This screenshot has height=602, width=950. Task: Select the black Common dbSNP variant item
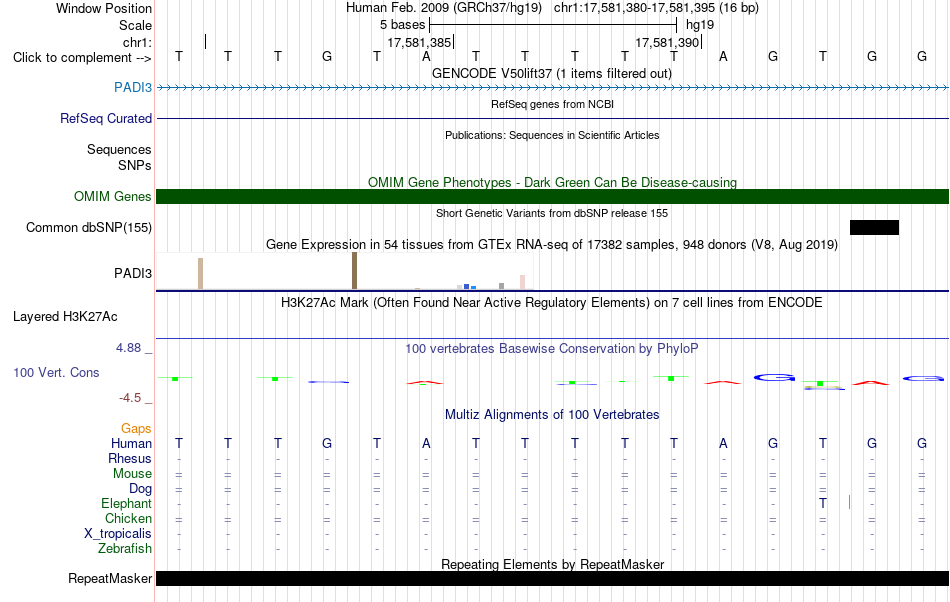pyautogui.click(x=874, y=228)
